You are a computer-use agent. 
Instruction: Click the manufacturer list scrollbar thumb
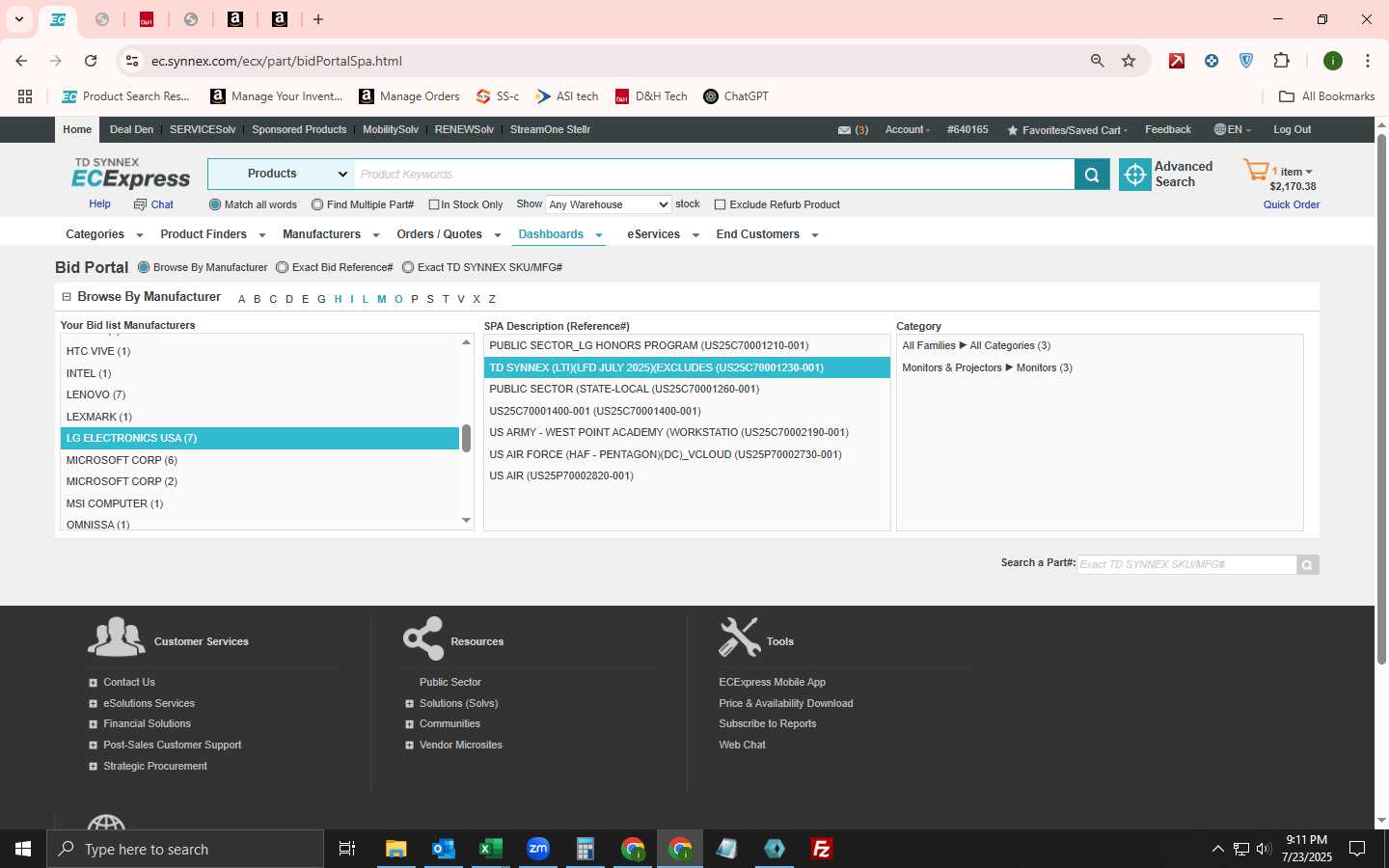point(466,439)
